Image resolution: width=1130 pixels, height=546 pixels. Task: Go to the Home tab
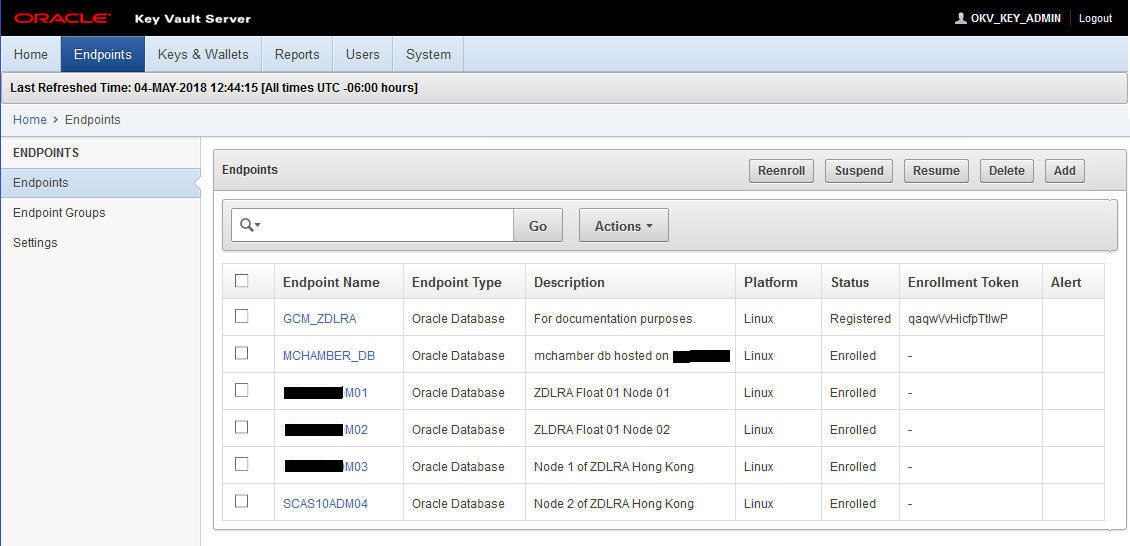tap(31, 55)
